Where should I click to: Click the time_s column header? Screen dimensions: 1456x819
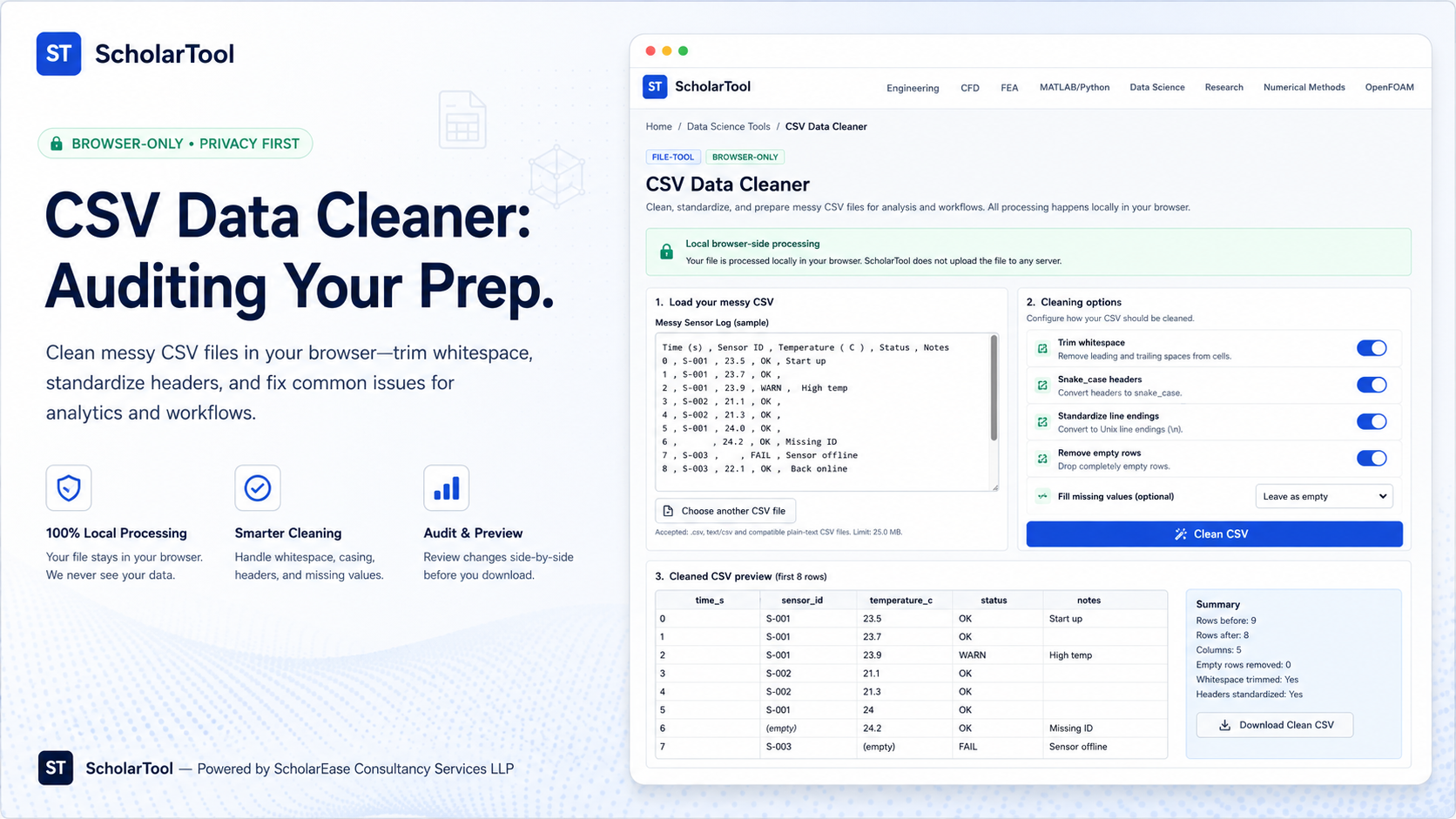tap(709, 600)
